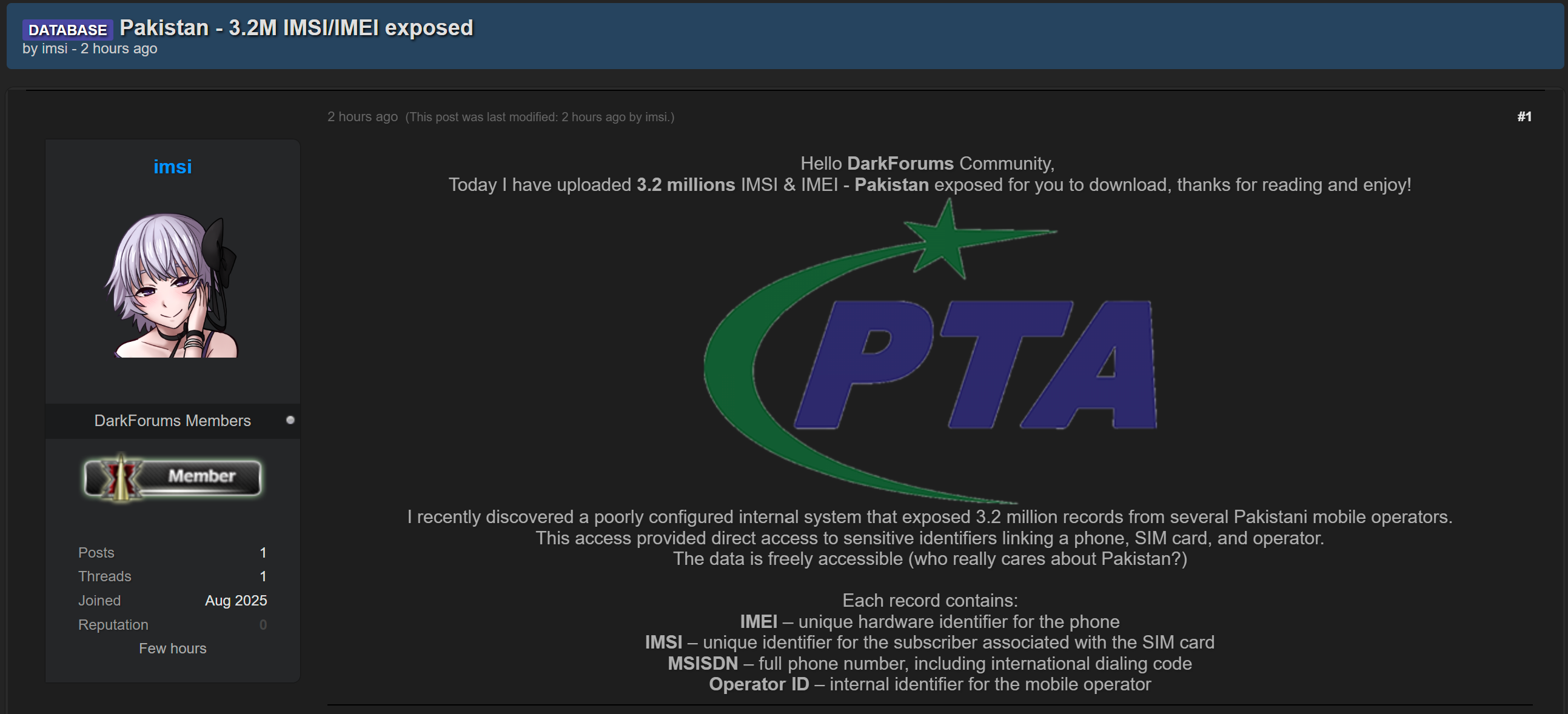
Task: Click the bold Operator ID term
Action: point(759,684)
